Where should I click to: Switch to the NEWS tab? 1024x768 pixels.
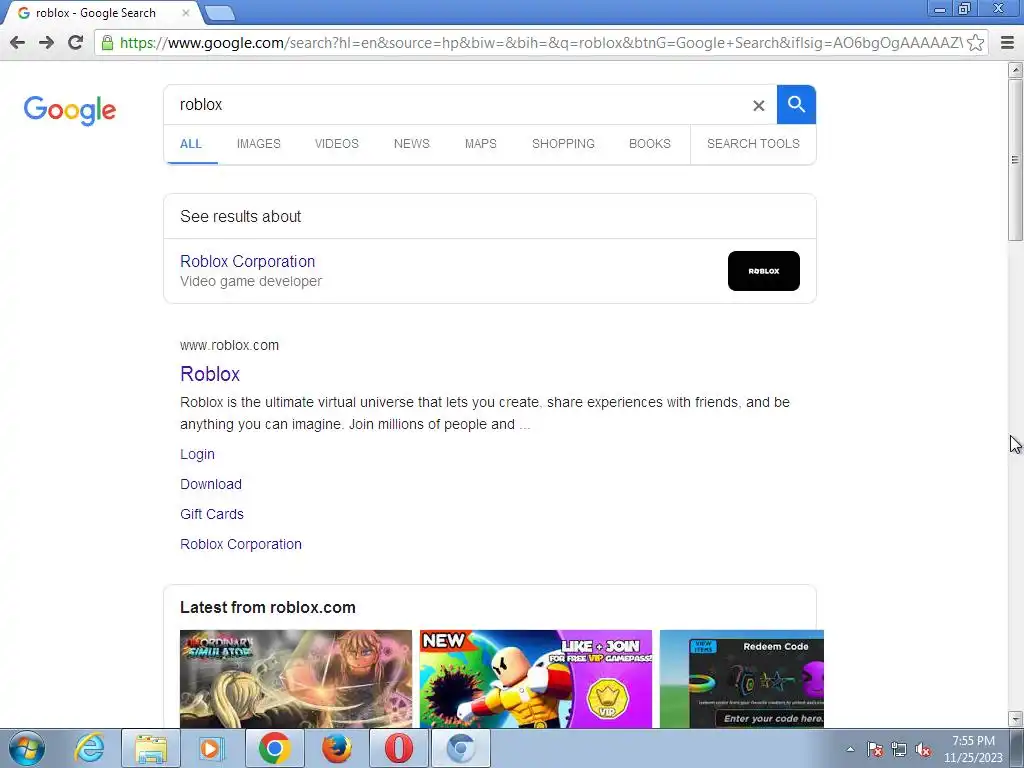411,144
